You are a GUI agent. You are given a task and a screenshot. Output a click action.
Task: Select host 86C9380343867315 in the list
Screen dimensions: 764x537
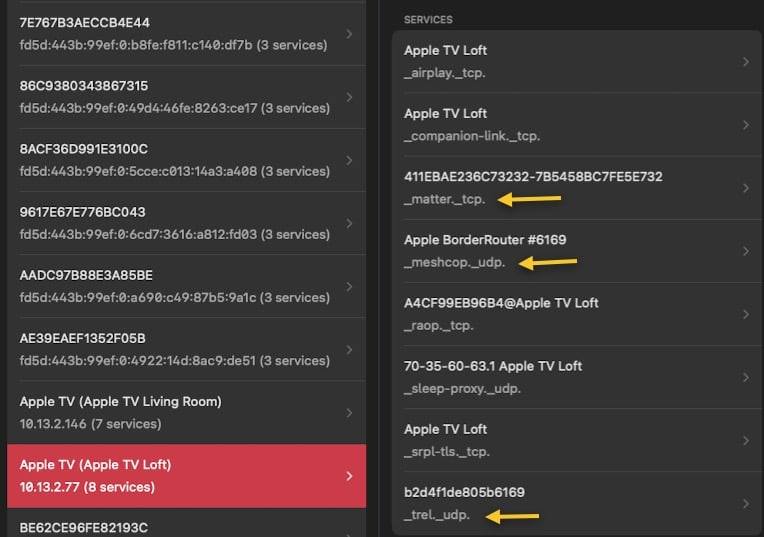(x=187, y=97)
